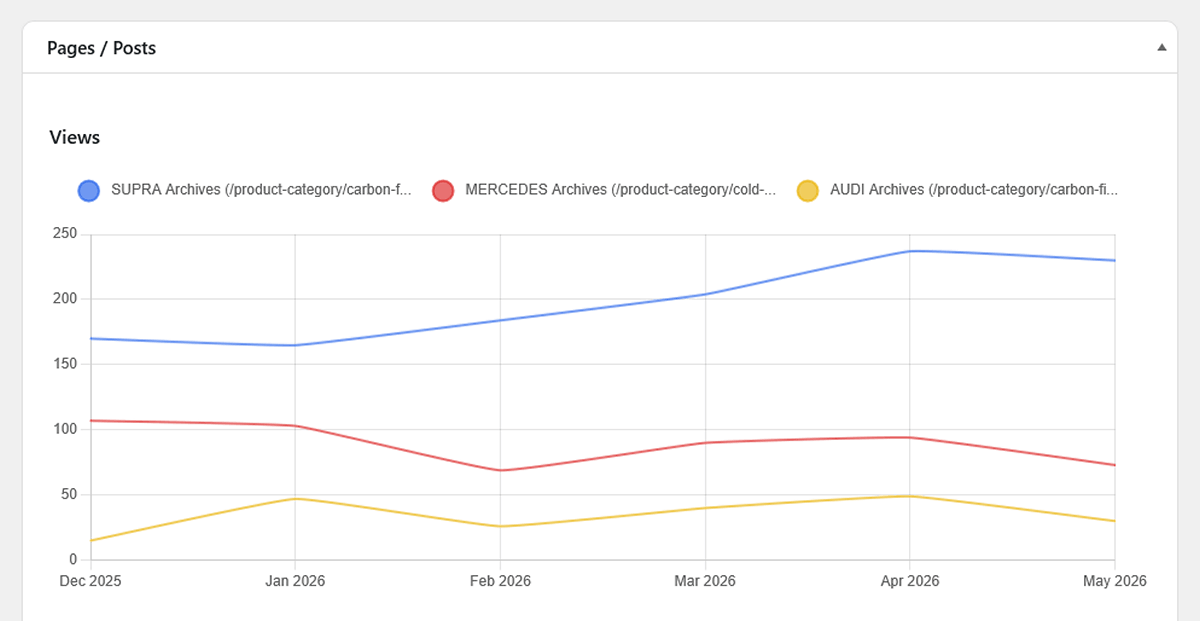Click the SUPRA line peak at Apr 2026
The height and width of the screenshot is (621, 1200).
click(910, 251)
